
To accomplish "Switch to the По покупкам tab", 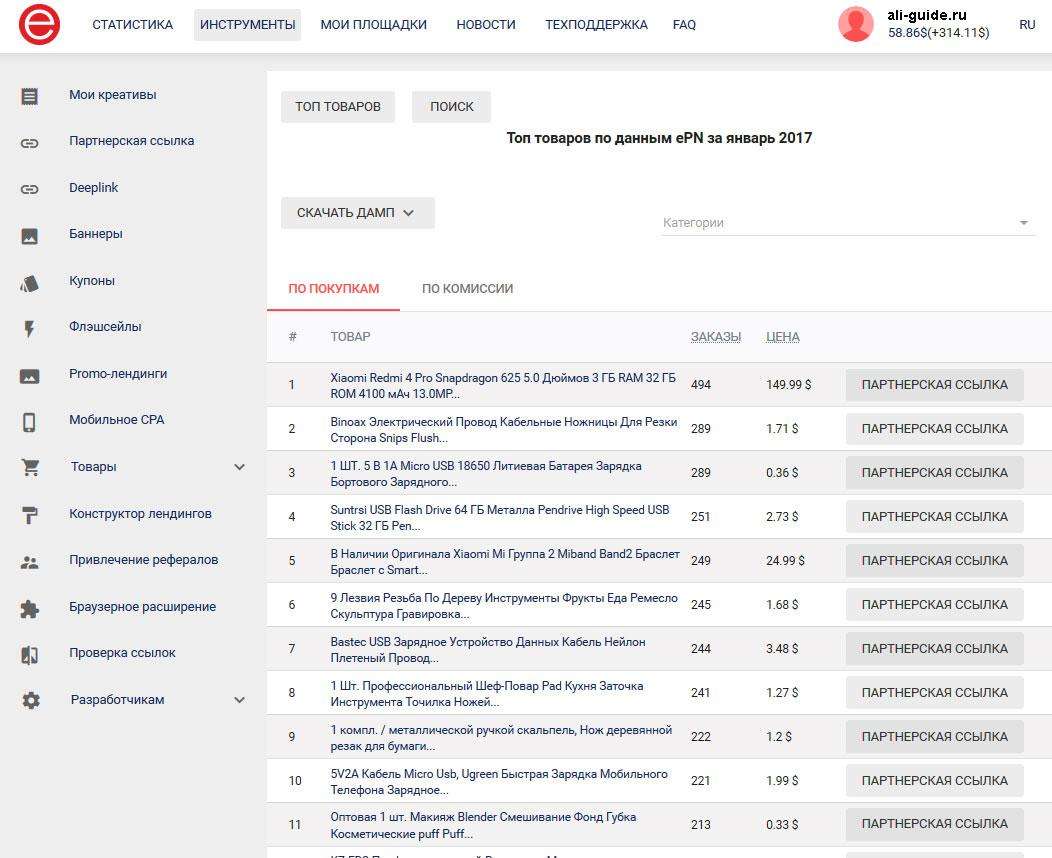I will pyautogui.click(x=333, y=289).
